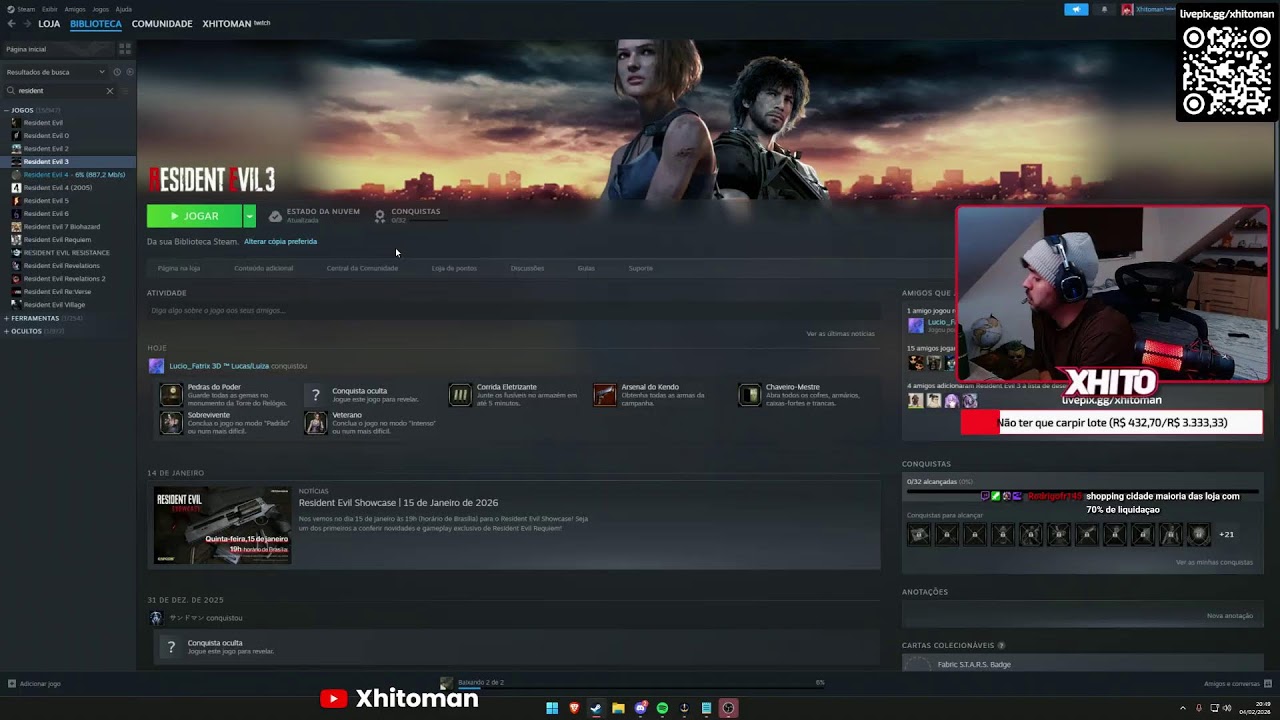Focus the library search field
The height and width of the screenshot is (720, 1280).
click(x=62, y=91)
